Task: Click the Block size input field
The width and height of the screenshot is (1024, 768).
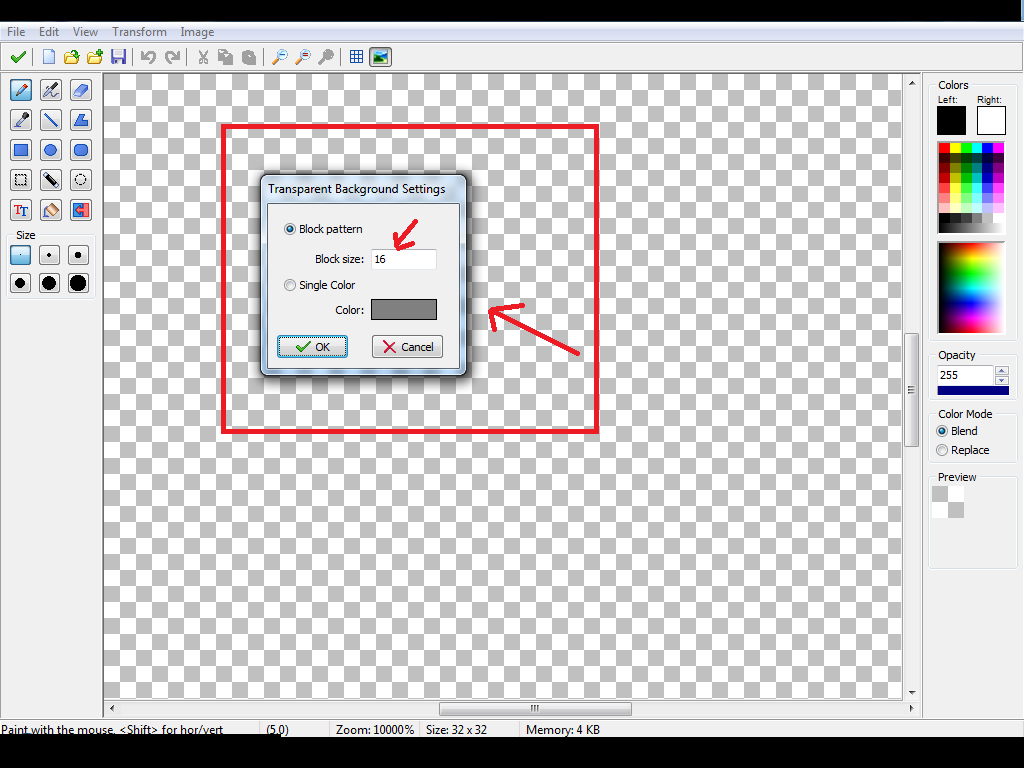Action: pyautogui.click(x=403, y=259)
